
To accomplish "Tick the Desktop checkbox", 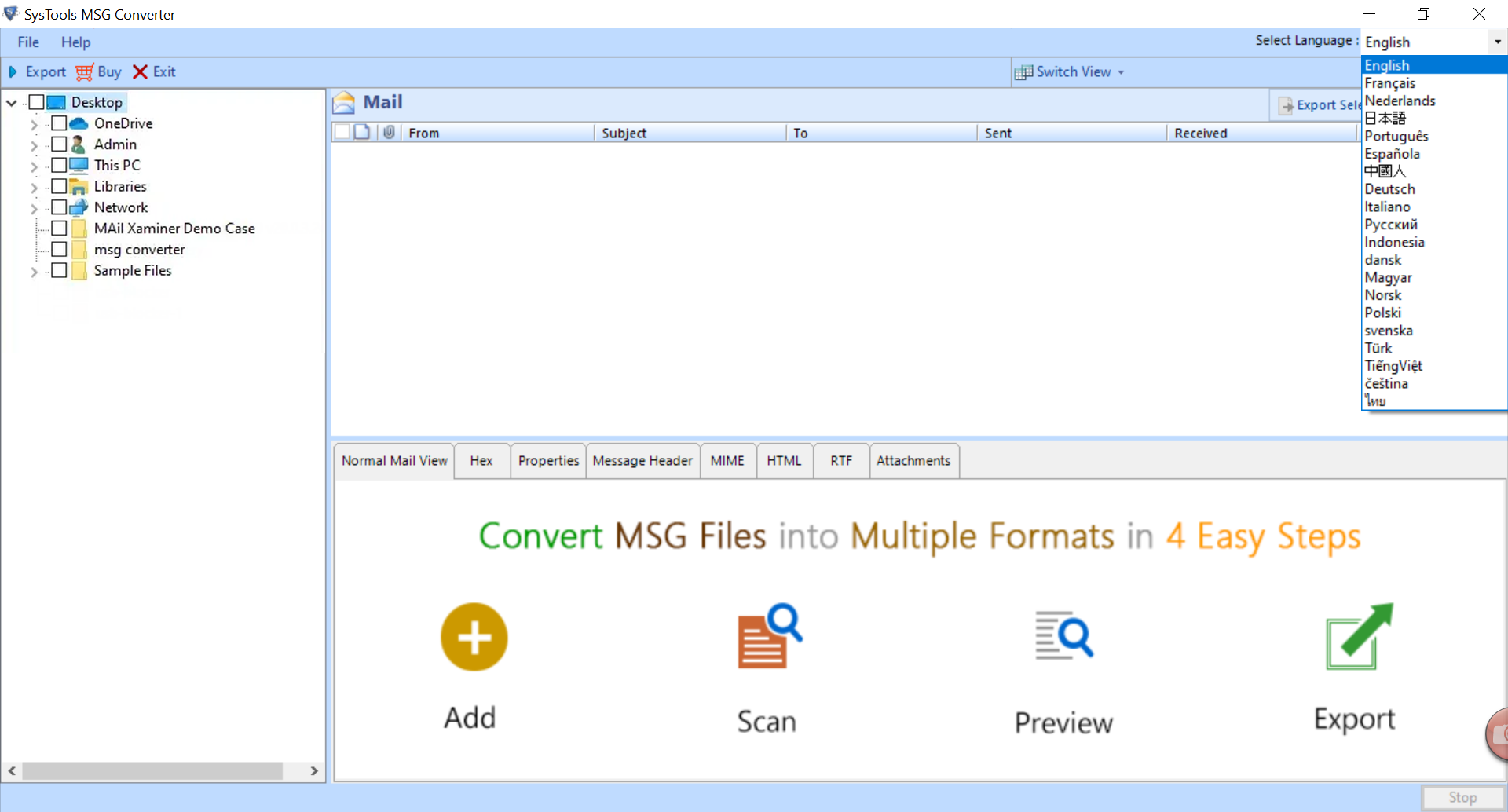I will (x=36, y=102).
